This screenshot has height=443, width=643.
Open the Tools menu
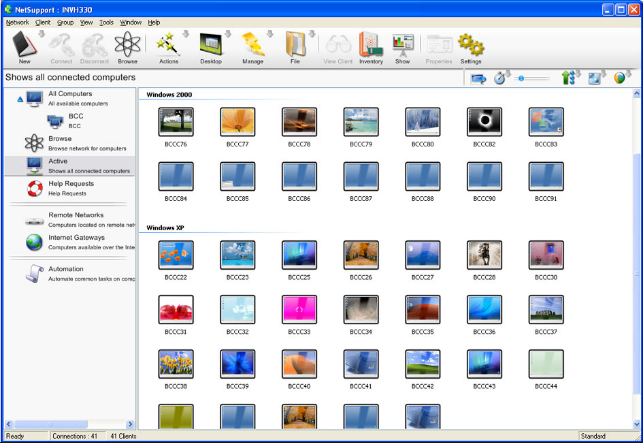pyautogui.click(x=104, y=21)
